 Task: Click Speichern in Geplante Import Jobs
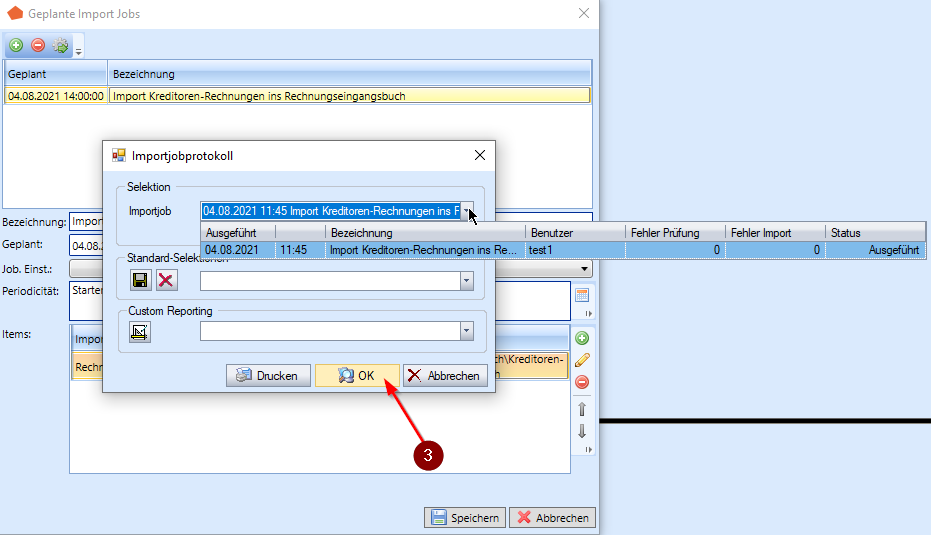(x=465, y=518)
